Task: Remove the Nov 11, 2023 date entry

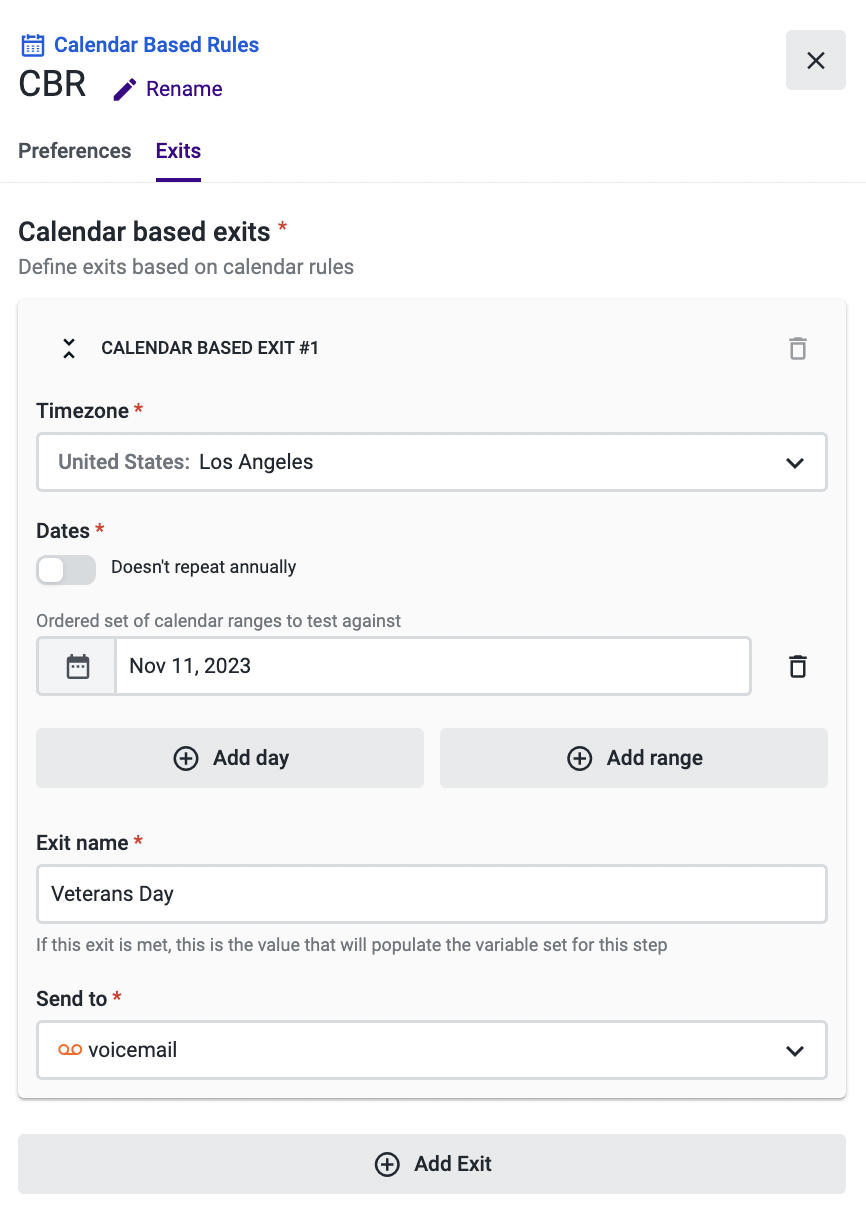Action: click(x=797, y=666)
